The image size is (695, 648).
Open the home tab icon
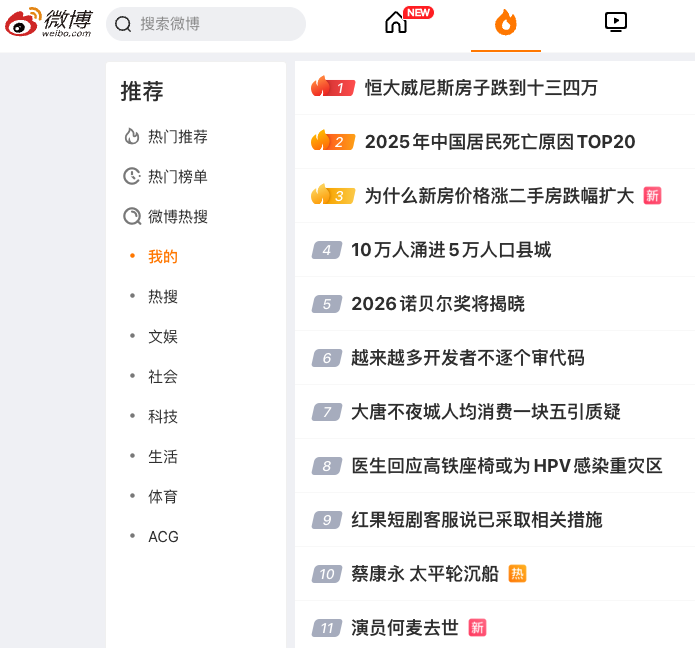point(396,22)
